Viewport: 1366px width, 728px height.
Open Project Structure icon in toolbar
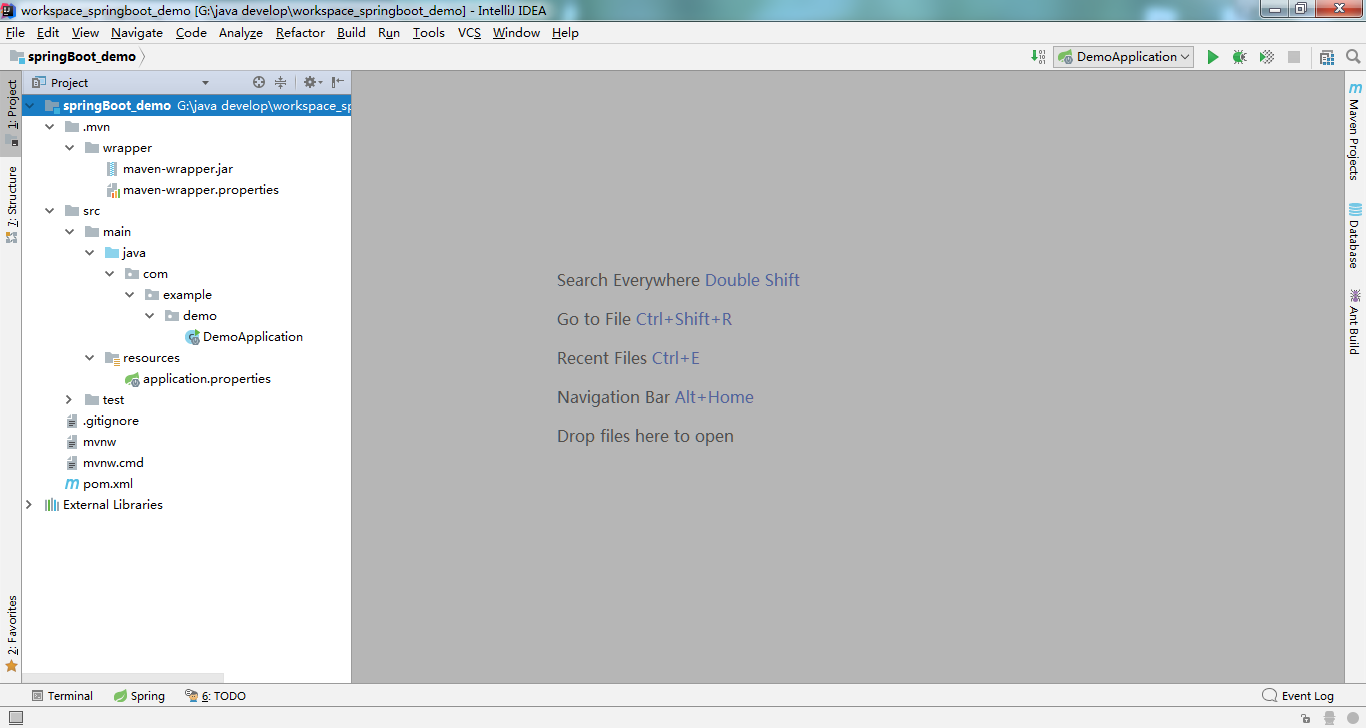[1327, 57]
